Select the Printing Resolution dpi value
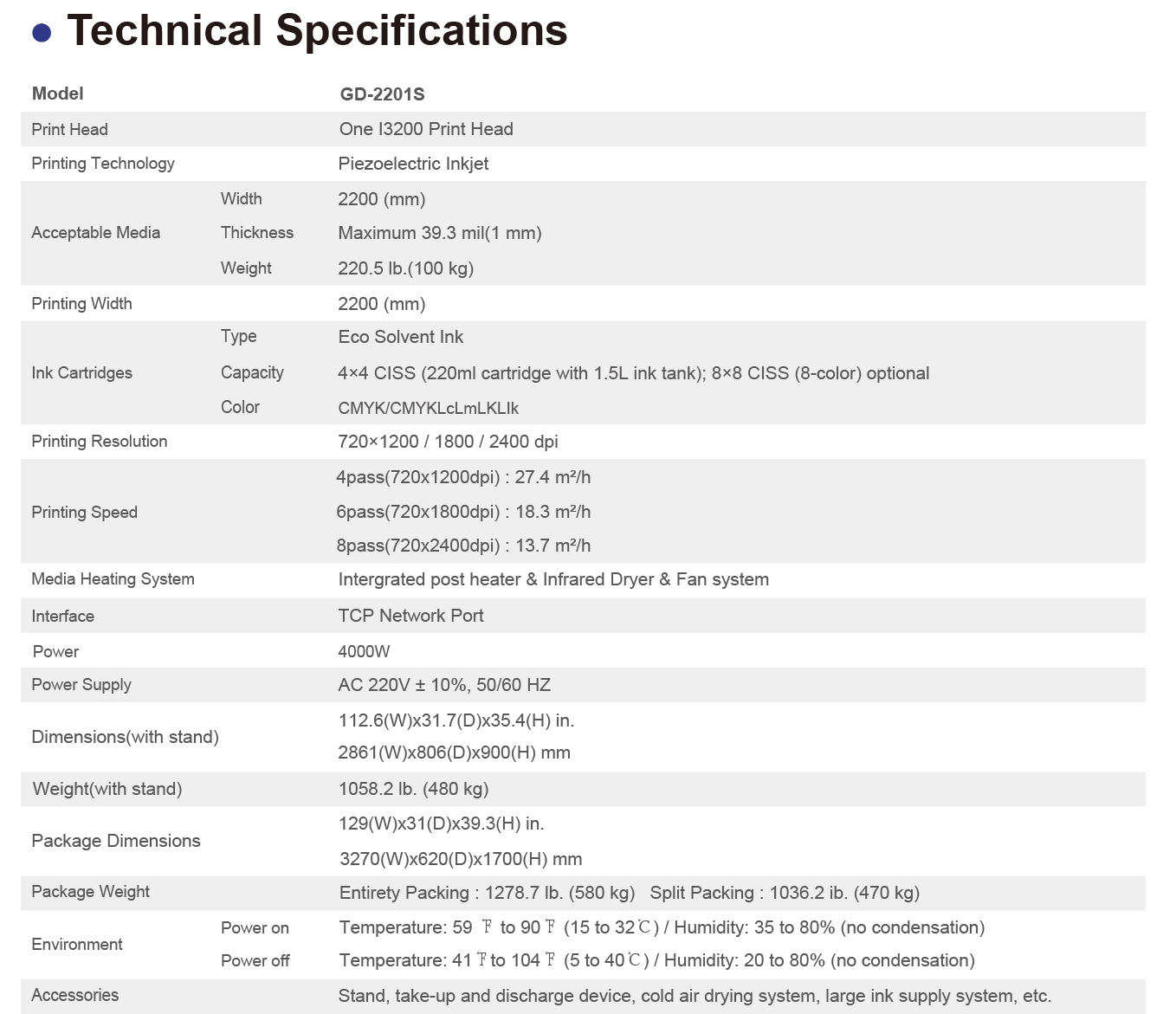Image resolution: width=1176 pixels, height=1014 pixels. pos(448,442)
